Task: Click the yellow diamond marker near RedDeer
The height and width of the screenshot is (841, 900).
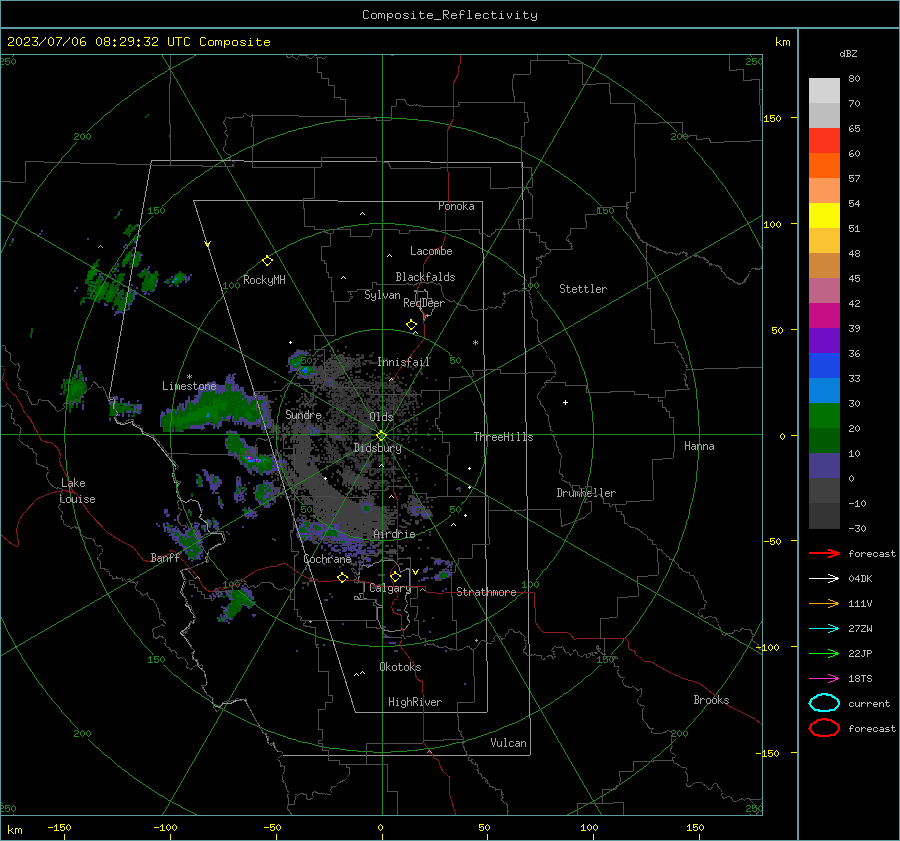Action: tap(411, 325)
